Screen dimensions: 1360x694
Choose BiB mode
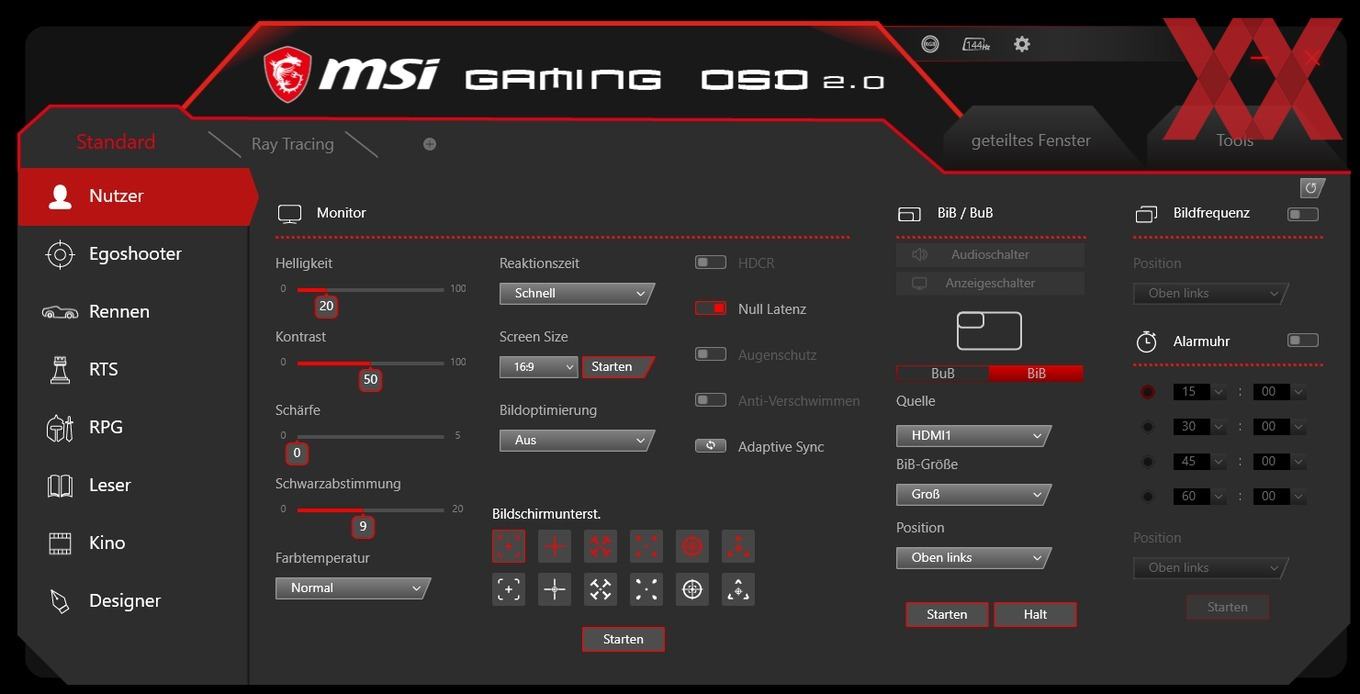click(x=1036, y=373)
